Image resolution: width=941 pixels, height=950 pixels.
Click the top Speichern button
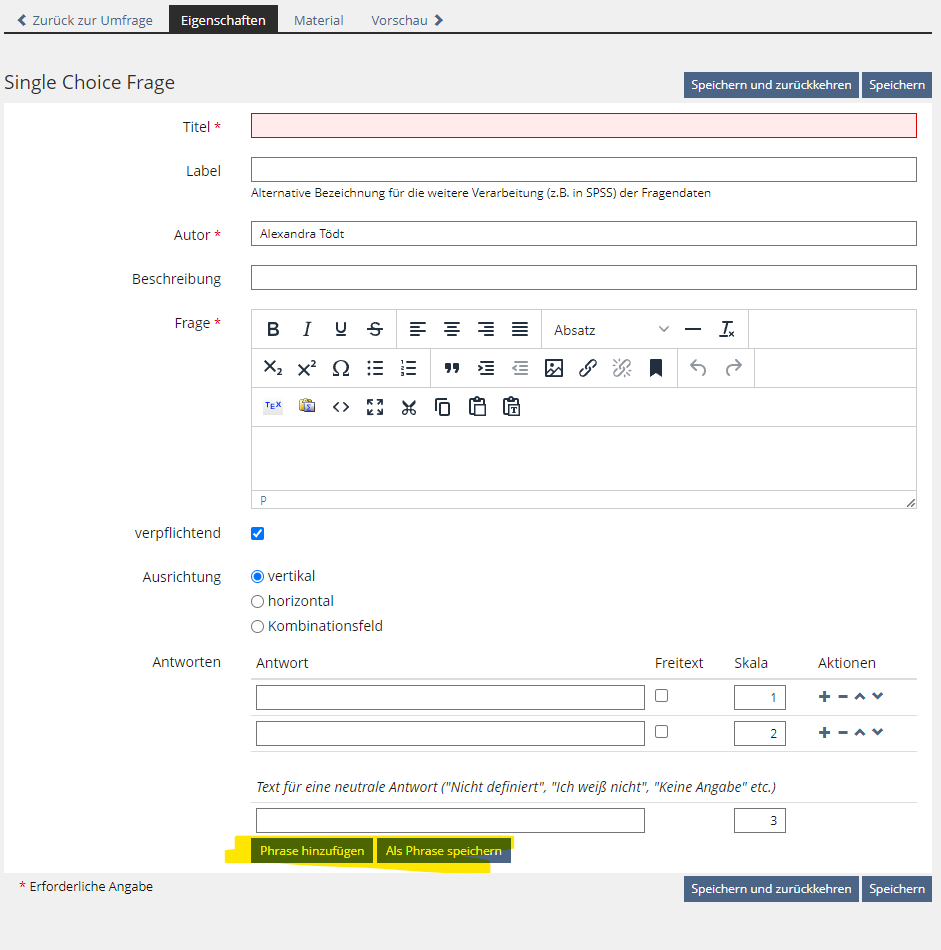(896, 85)
